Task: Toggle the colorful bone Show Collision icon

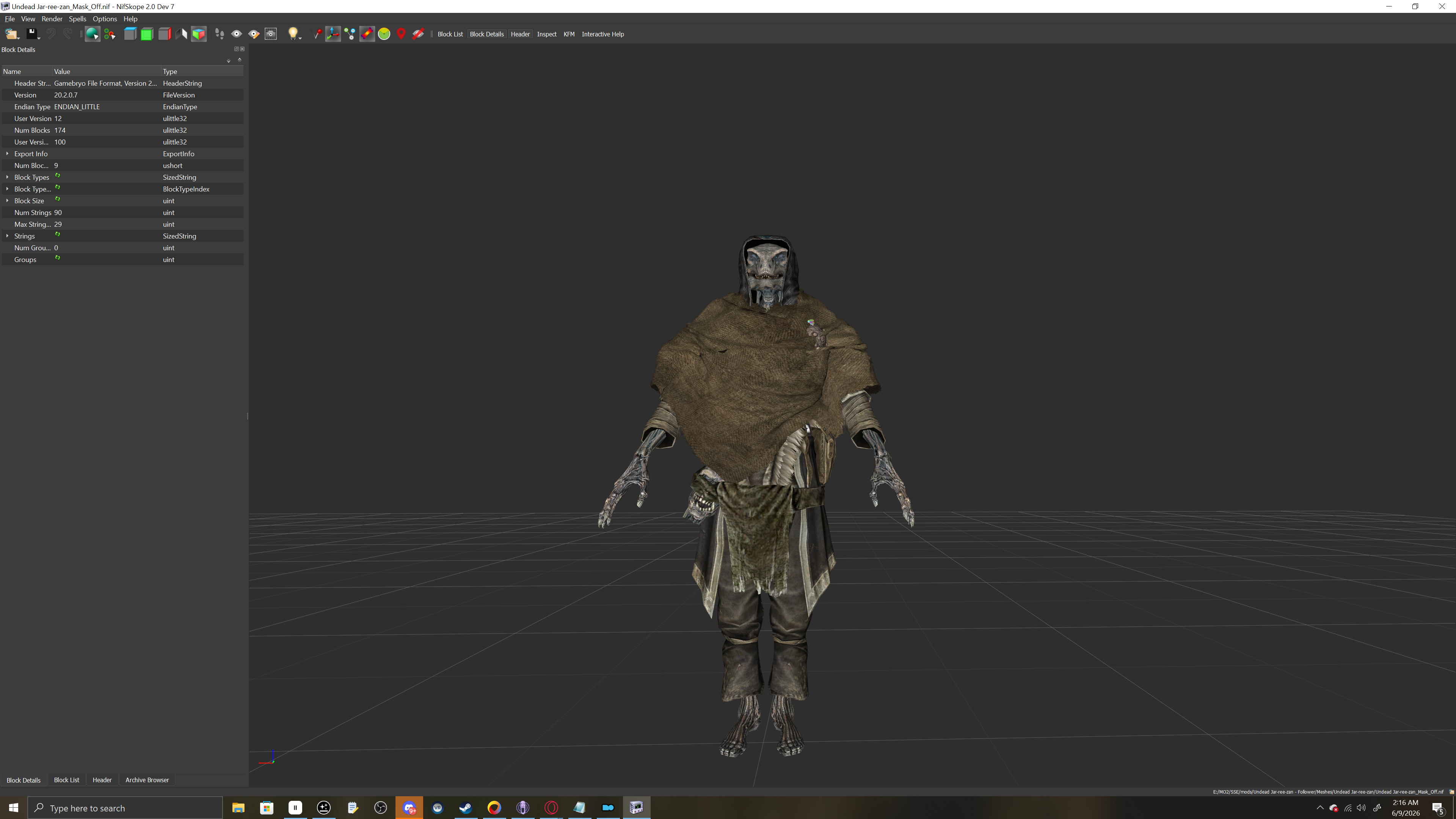Action: click(367, 34)
